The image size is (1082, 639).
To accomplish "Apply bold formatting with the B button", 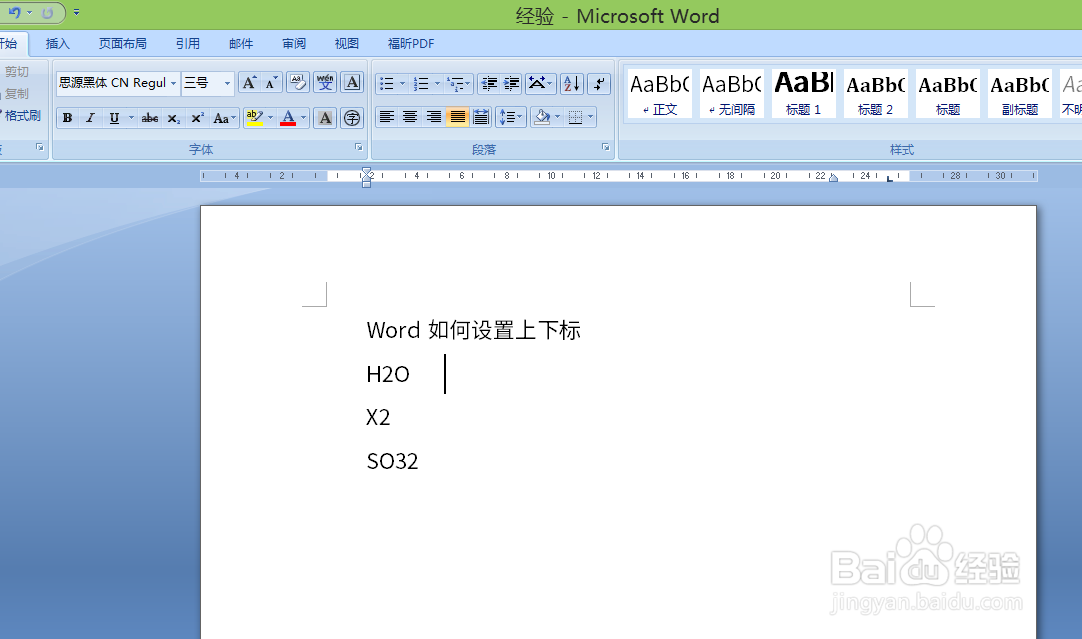I will tap(68, 118).
